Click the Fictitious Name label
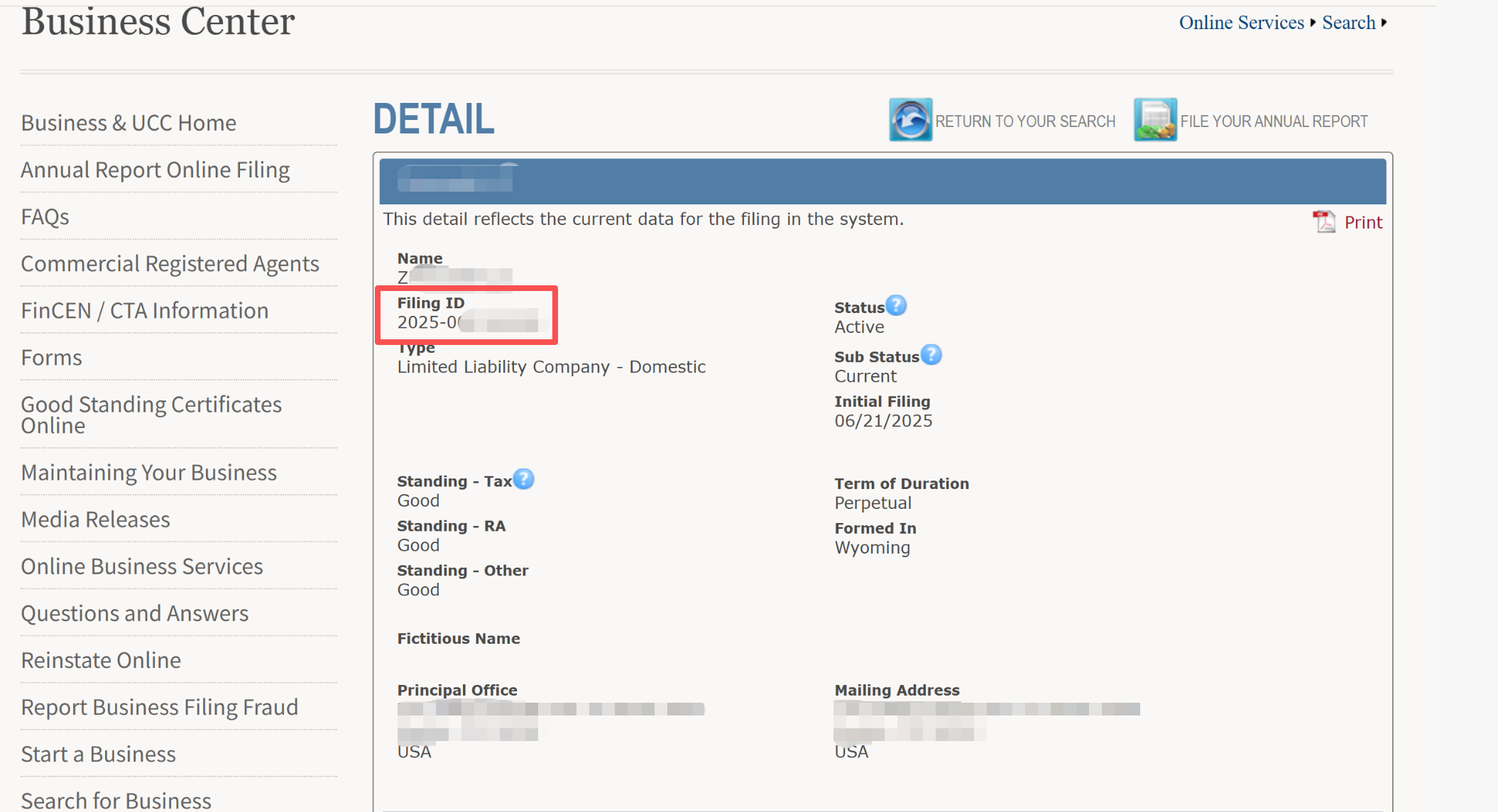 pos(459,638)
